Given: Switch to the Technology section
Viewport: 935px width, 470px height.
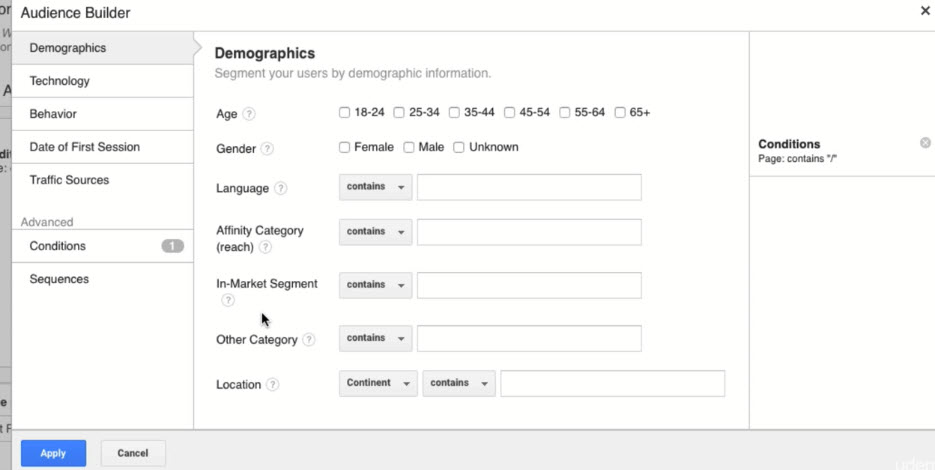Looking at the screenshot, I should coord(60,81).
